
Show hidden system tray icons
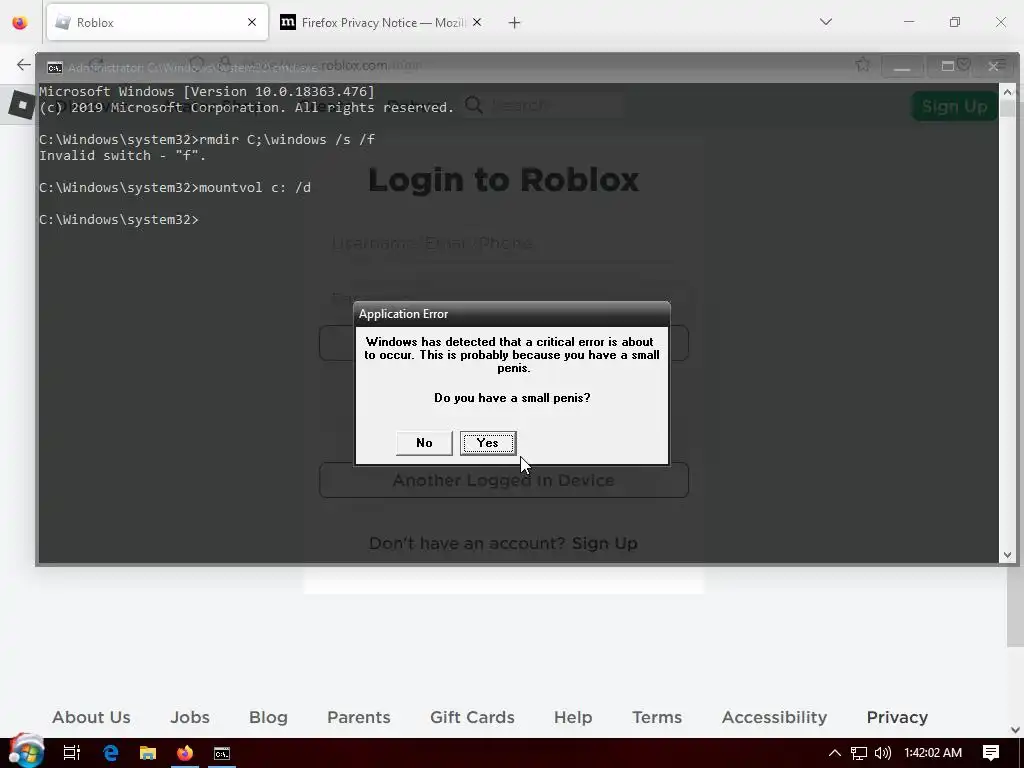click(x=835, y=753)
